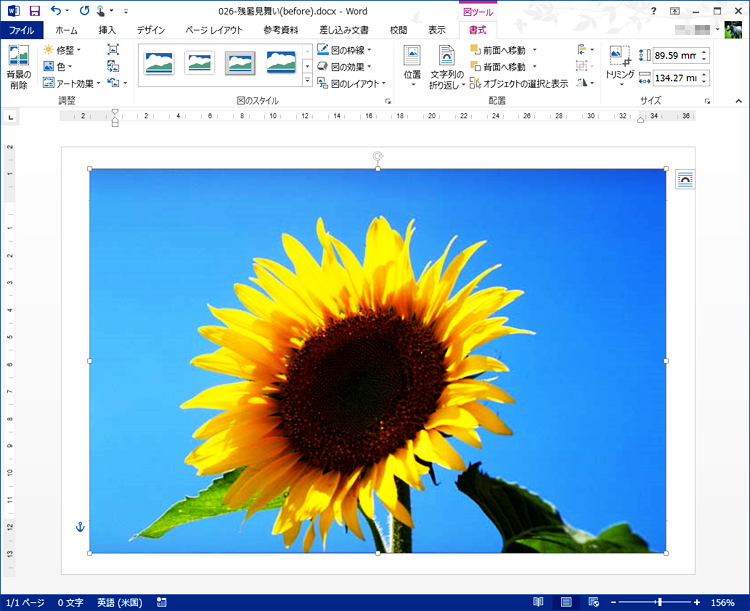Switch to Web Layout view
Screen dimensions: 750x611
pos(594,602)
